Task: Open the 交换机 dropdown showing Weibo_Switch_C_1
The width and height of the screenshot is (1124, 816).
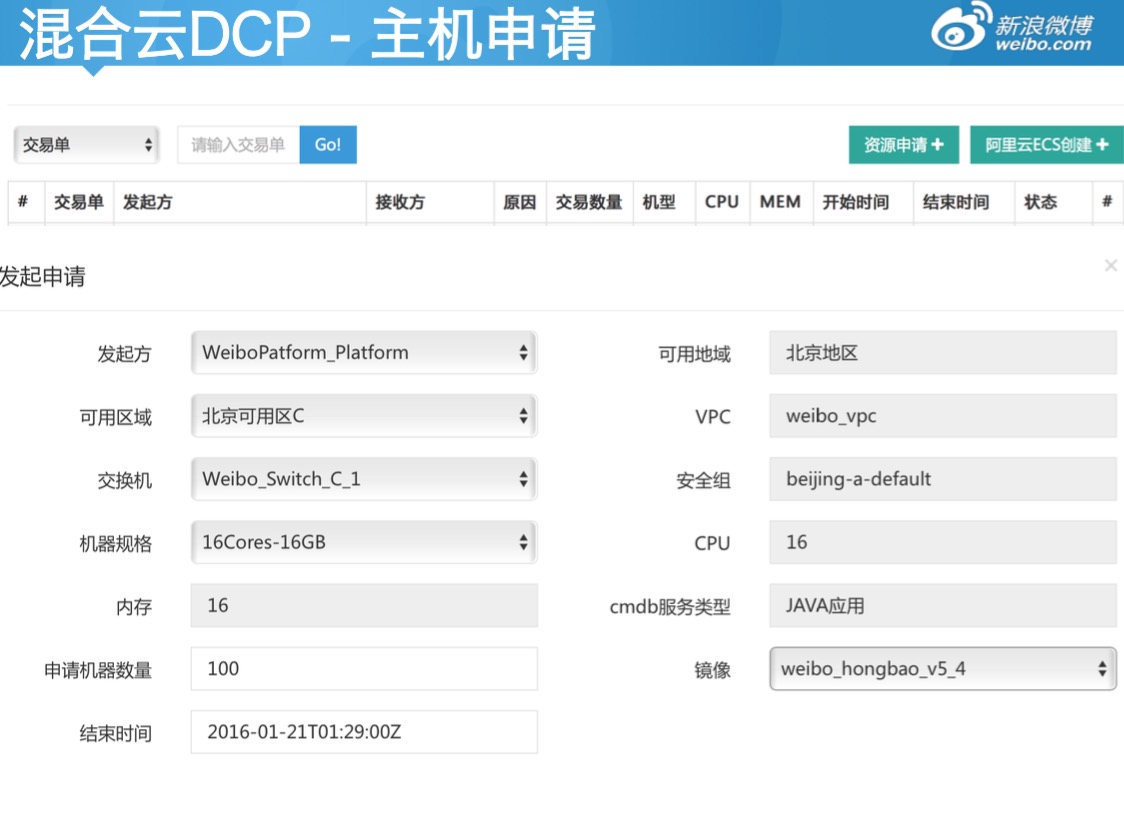Action: [364, 478]
